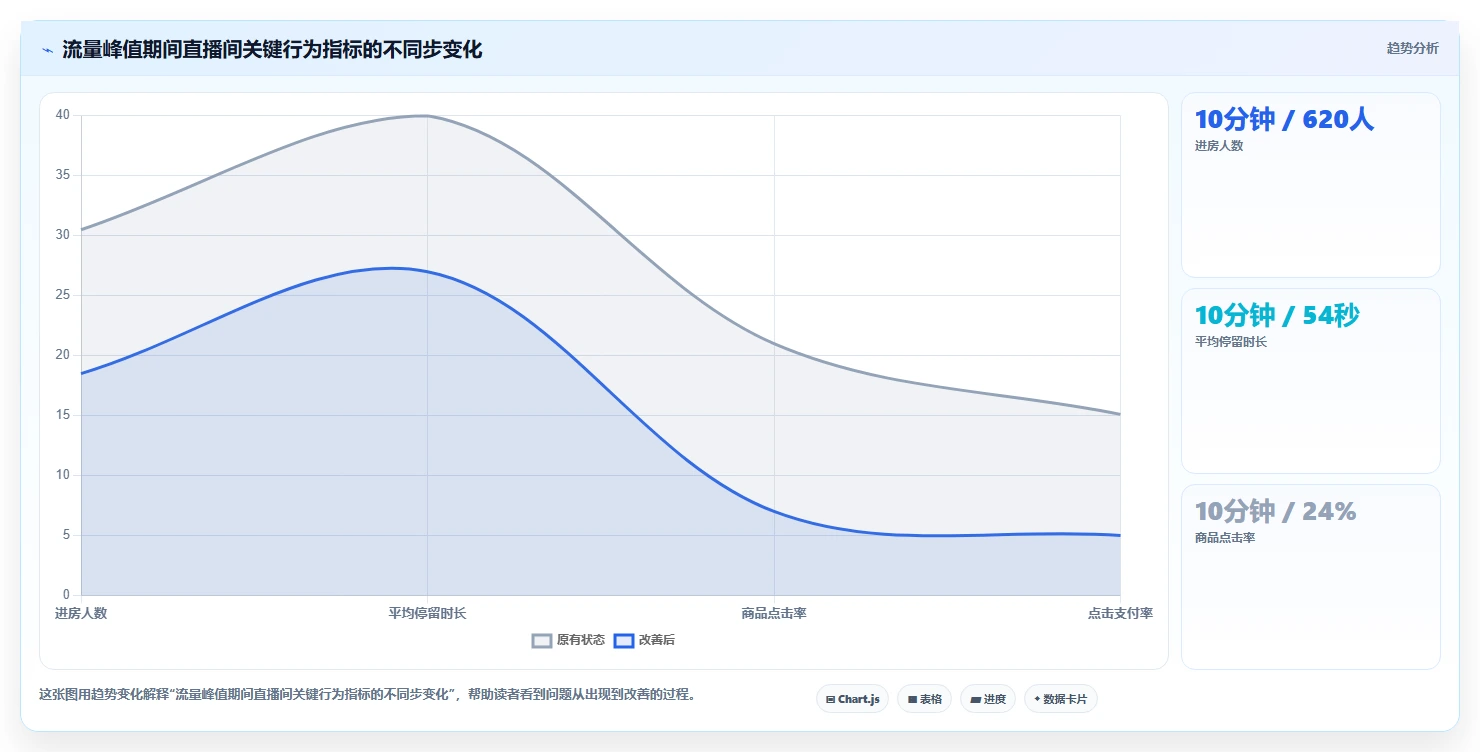Toggle the 改善后 legend item

point(644,640)
